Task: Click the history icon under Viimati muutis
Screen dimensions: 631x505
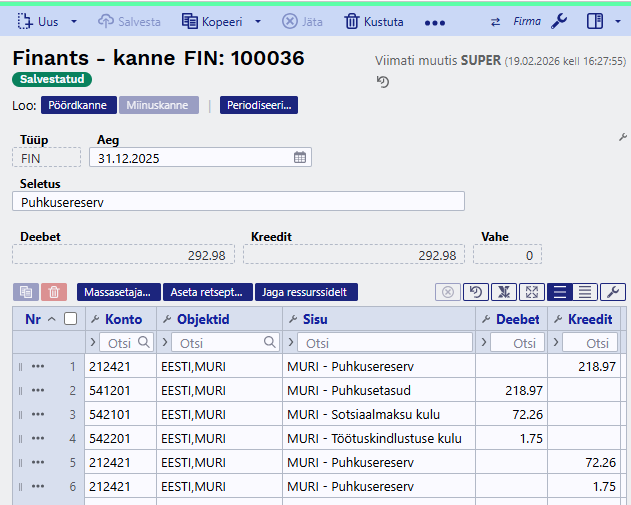Action: coord(383,81)
